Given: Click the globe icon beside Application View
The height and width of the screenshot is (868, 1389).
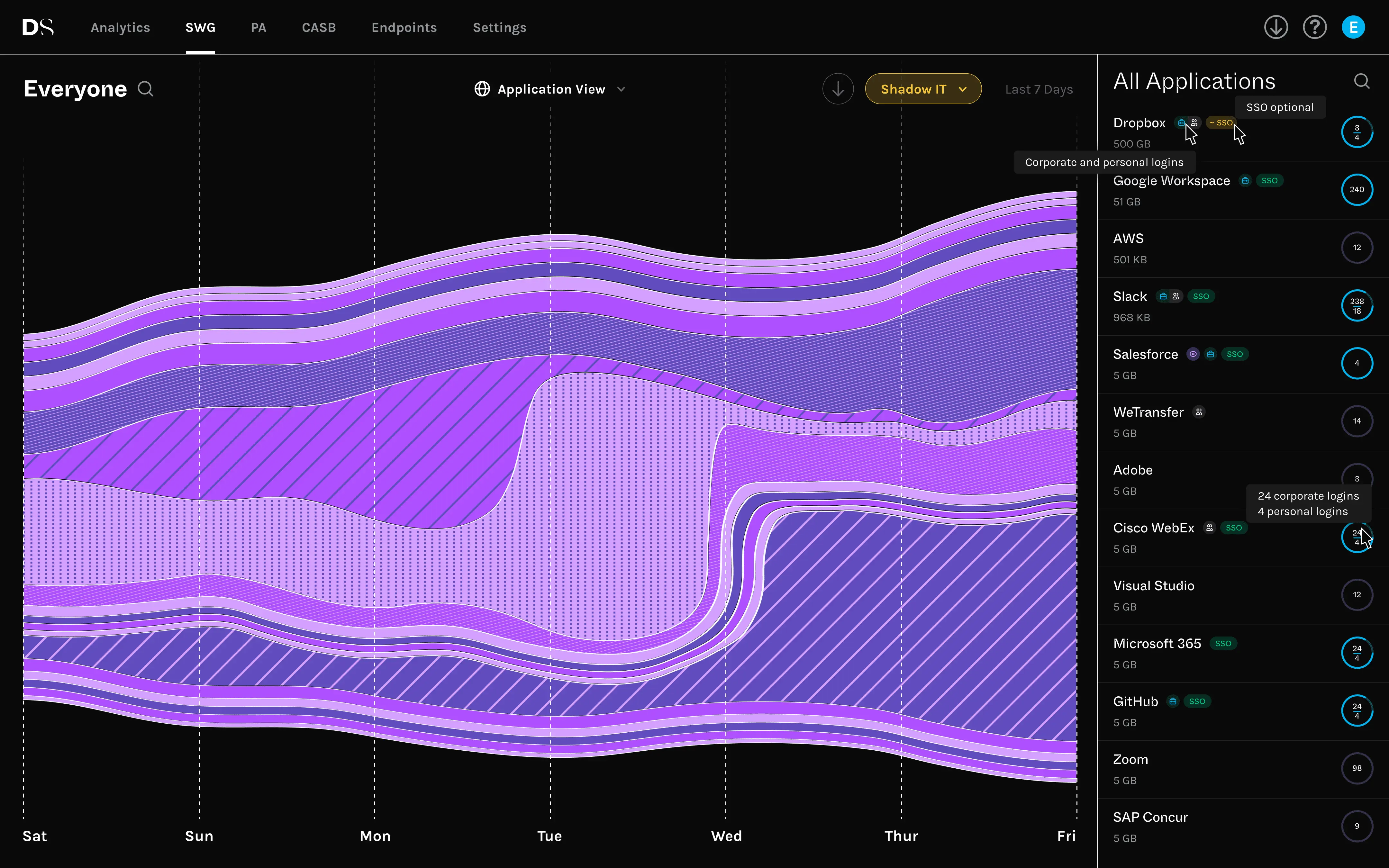Looking at the screenshot, I should (x=482, y=89).
